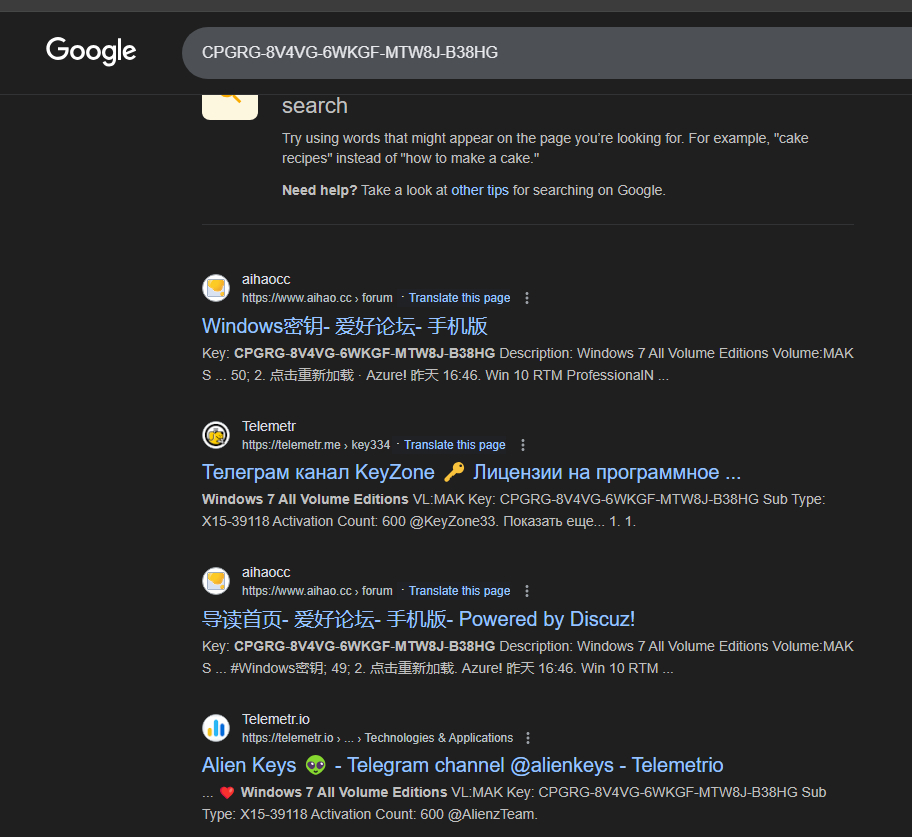
Task: Translate the Telemetr key334 result page
Action: 455,445
